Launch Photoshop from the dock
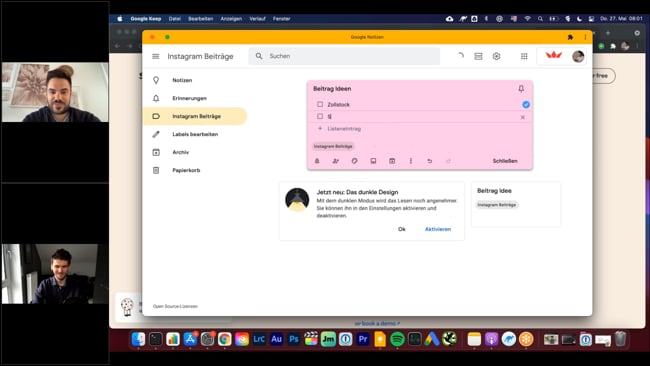The width and height of the screenshot is (650, 366). pos(294,339)
